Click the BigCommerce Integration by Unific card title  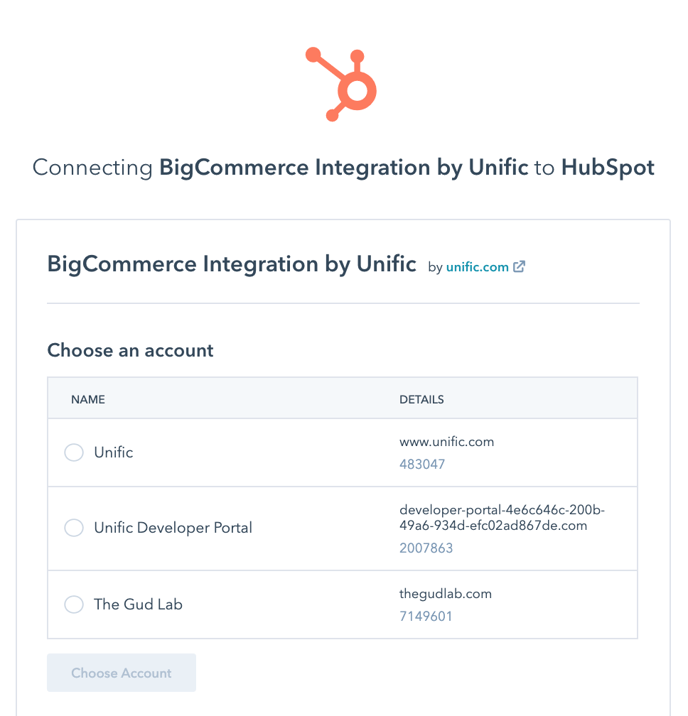[231, 264]
